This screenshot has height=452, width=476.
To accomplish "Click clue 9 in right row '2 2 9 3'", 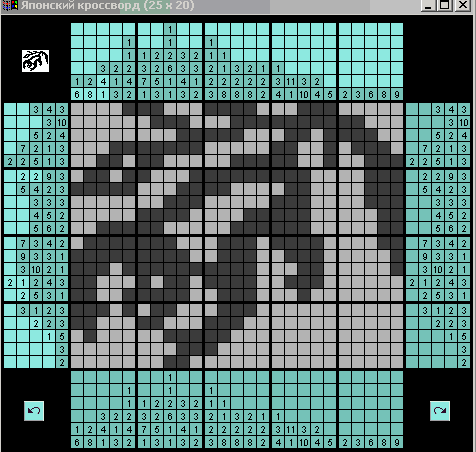I will (x=451, y=176).
